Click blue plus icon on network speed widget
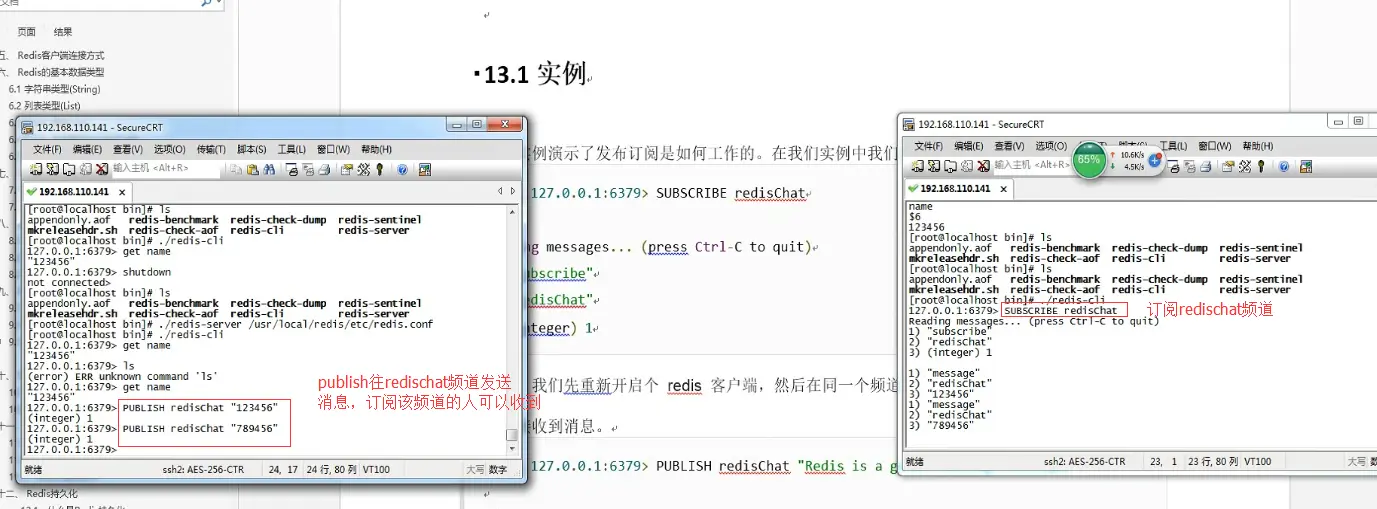 (1155, 160)
